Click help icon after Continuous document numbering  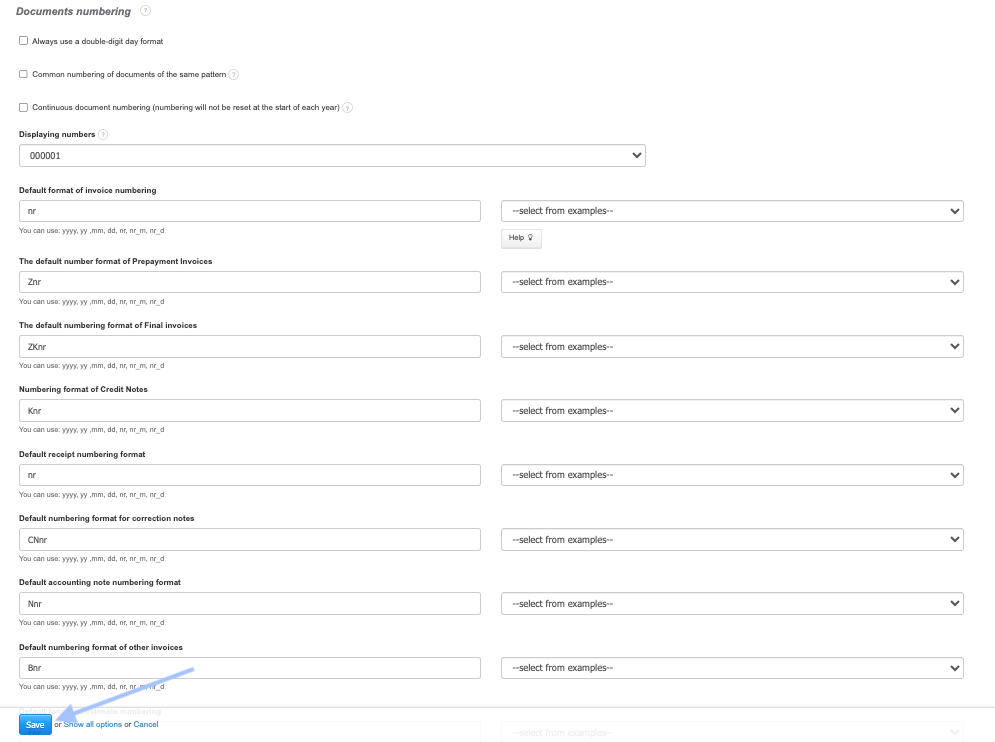[x=348, y=108]
